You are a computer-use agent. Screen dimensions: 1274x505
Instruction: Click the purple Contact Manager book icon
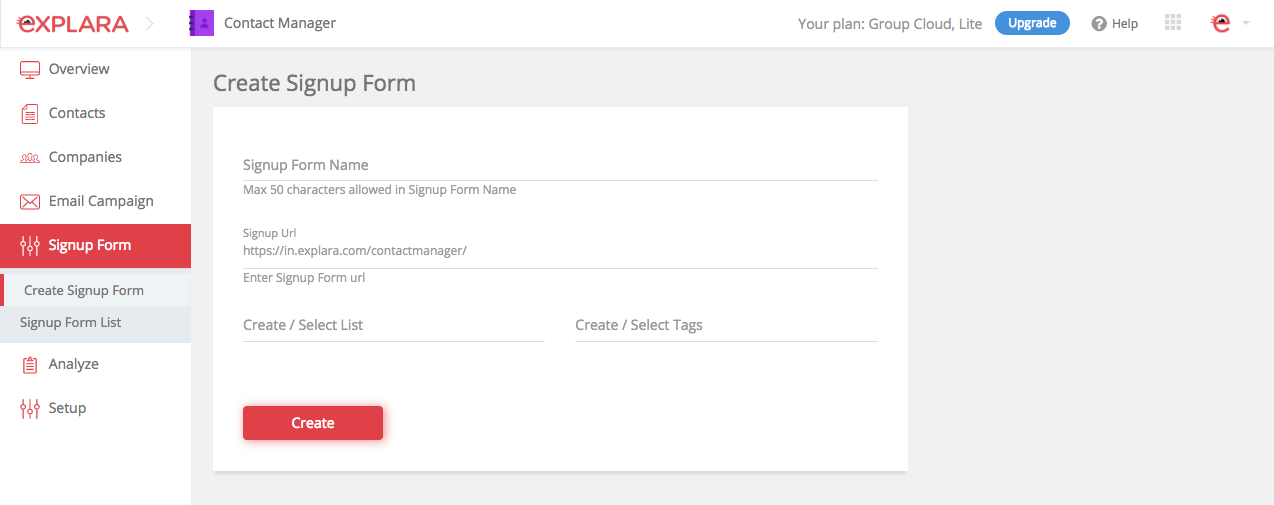202,23
